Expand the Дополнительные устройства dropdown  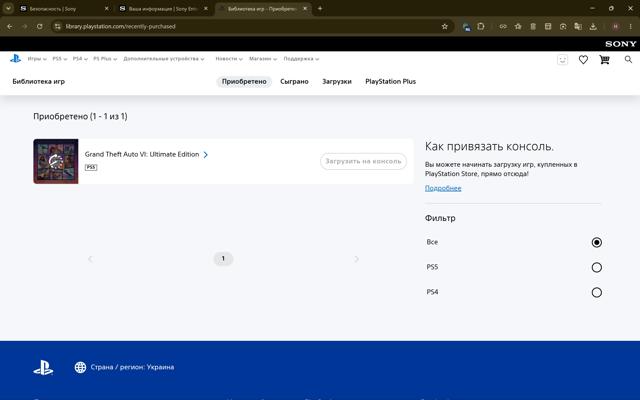pos(164,59)
